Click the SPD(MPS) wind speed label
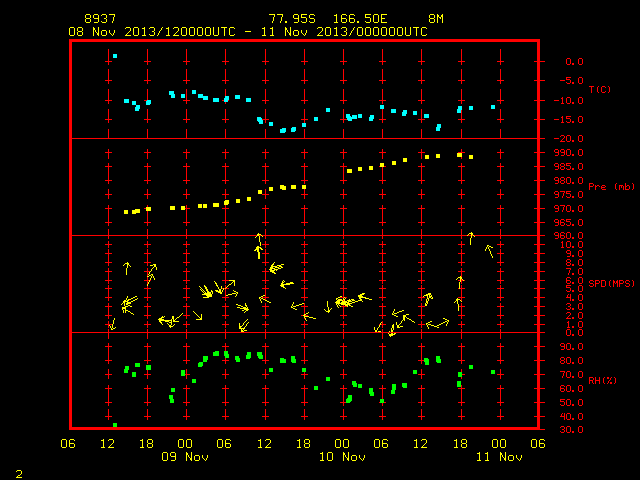 [611, 283]
